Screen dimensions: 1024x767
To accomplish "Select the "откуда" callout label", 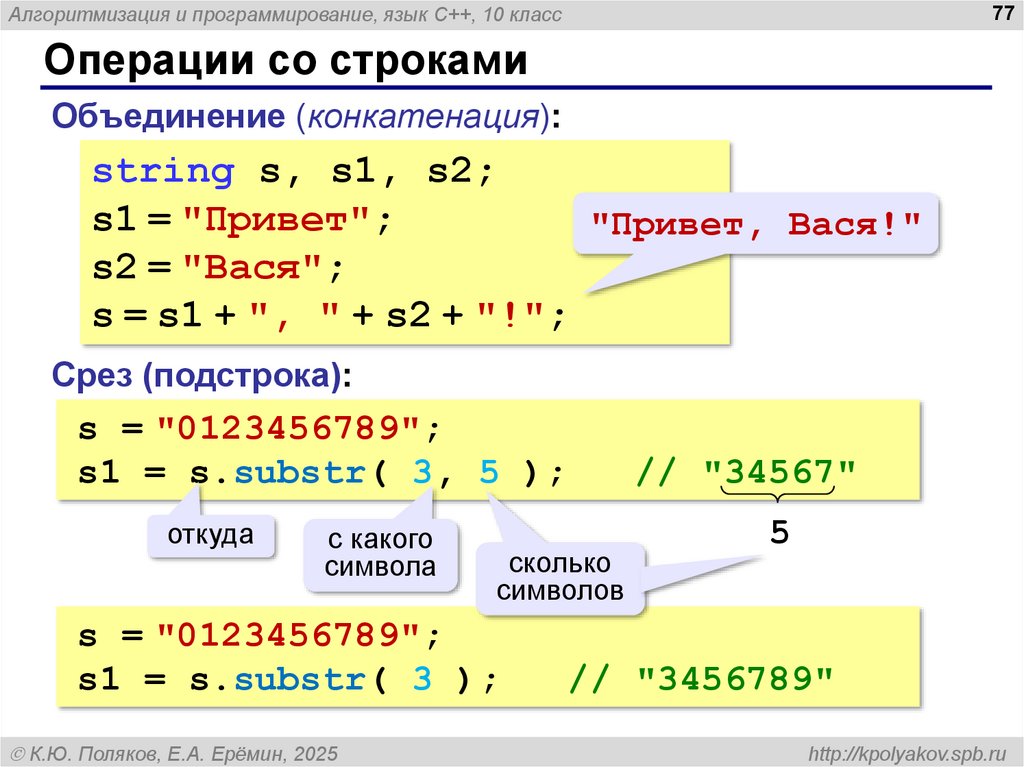I will [210, 535].
